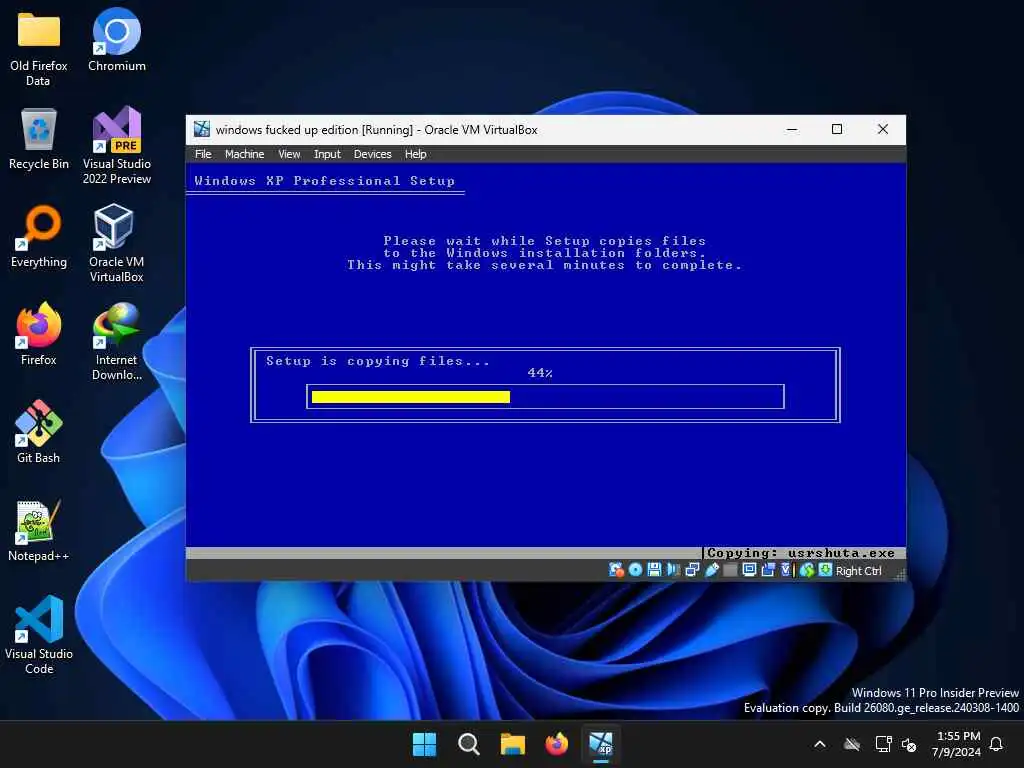
Task: Select the Oracle VM VirtualBox desktop shortcut
Action: click(117, 244)
